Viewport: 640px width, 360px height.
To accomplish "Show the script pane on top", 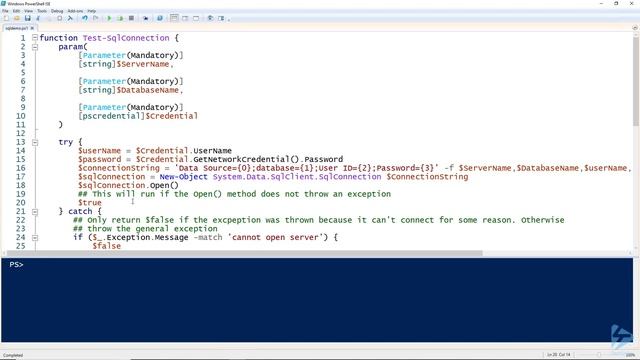I will pyautogui.click(x=174, y=18).
